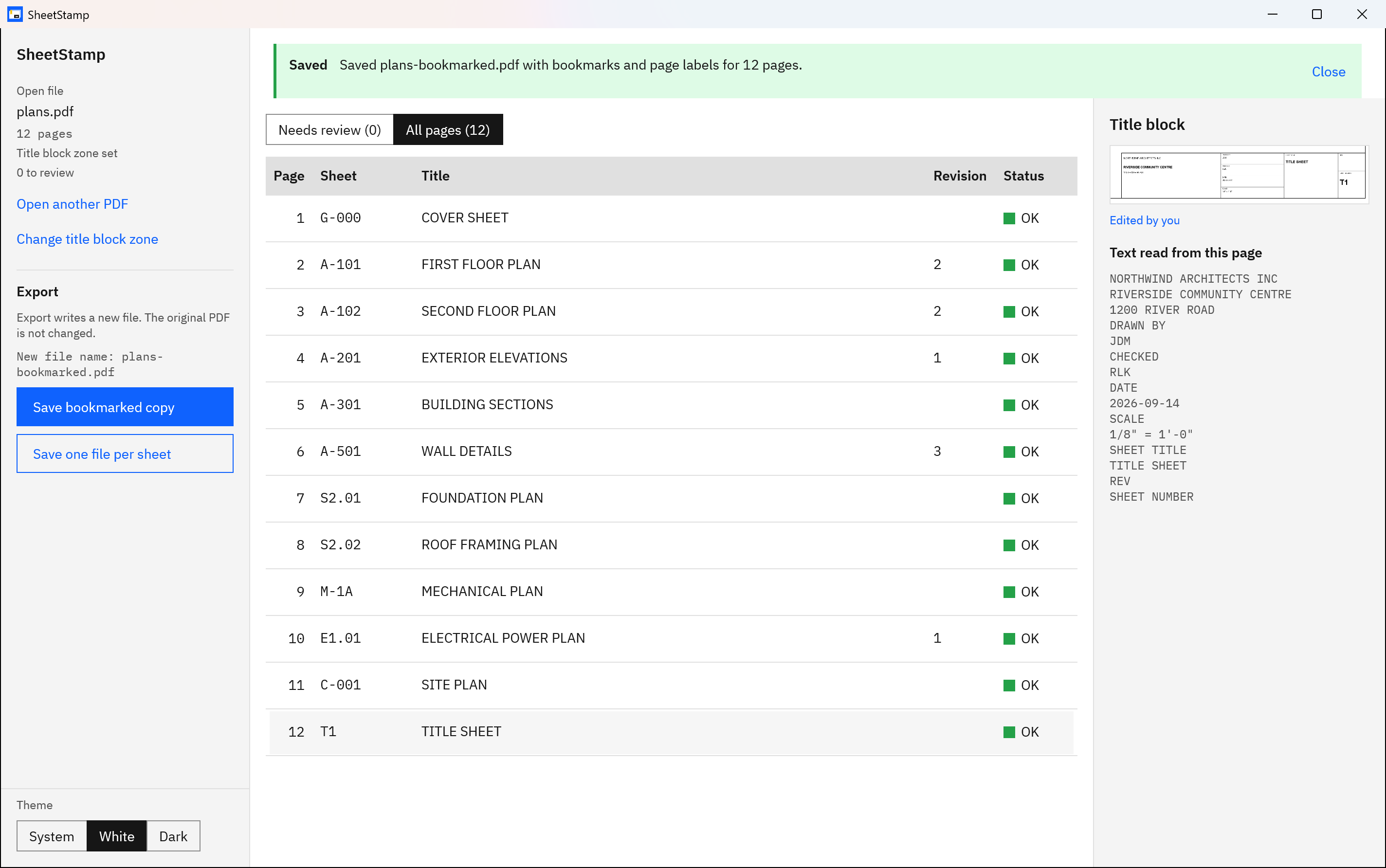Screen dimensions: 1386x868
Task: Click the Sheet column header
Action: coord(338,176)
